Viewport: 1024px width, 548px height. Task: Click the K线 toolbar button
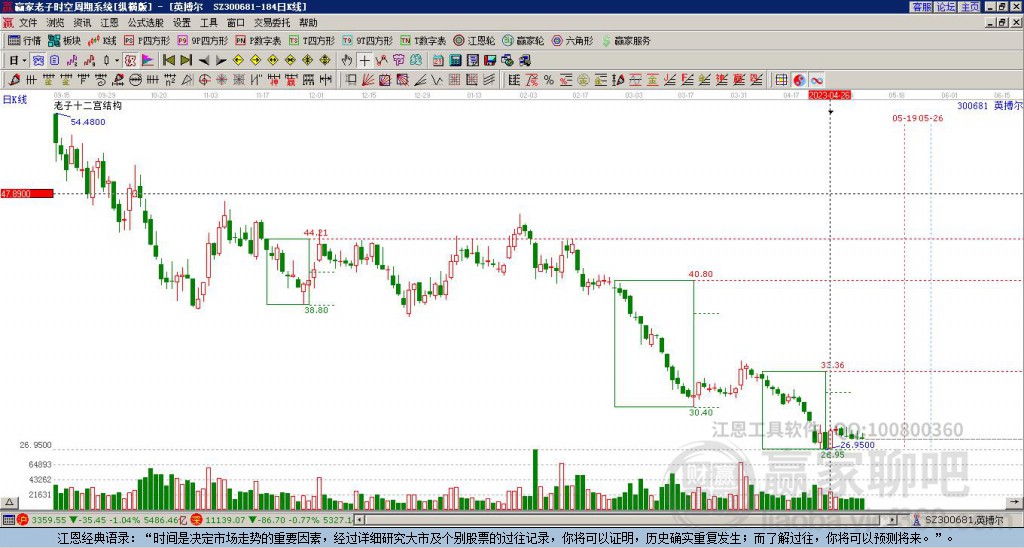[x=102, y=40]
